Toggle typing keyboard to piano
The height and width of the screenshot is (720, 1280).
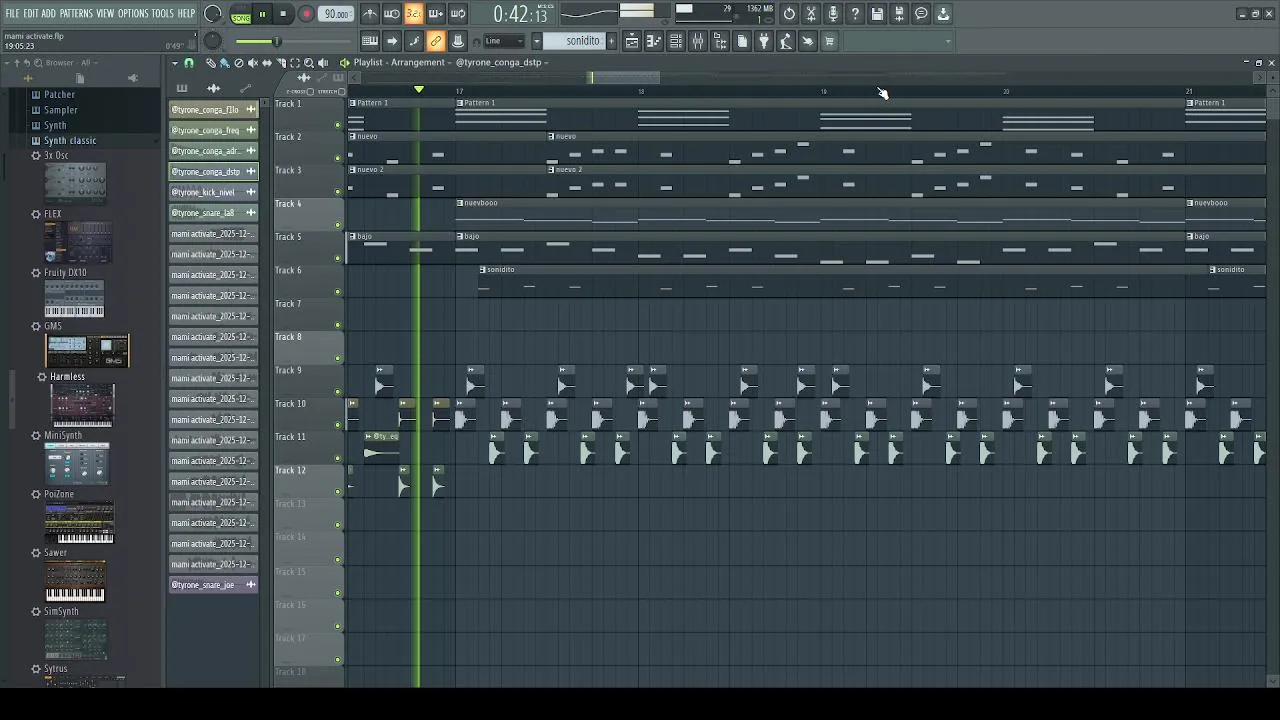coord(370,41)
